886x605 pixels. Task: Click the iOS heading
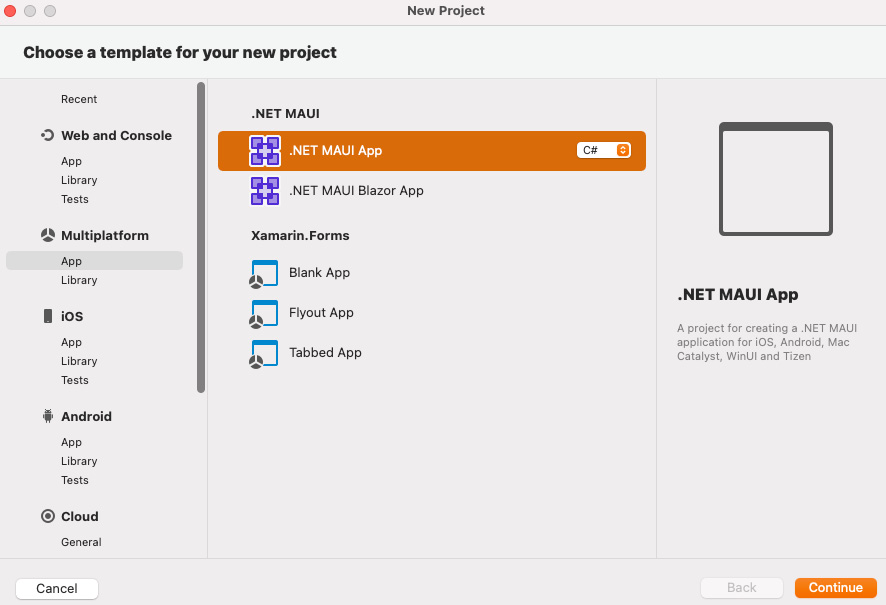click(72, 316)
